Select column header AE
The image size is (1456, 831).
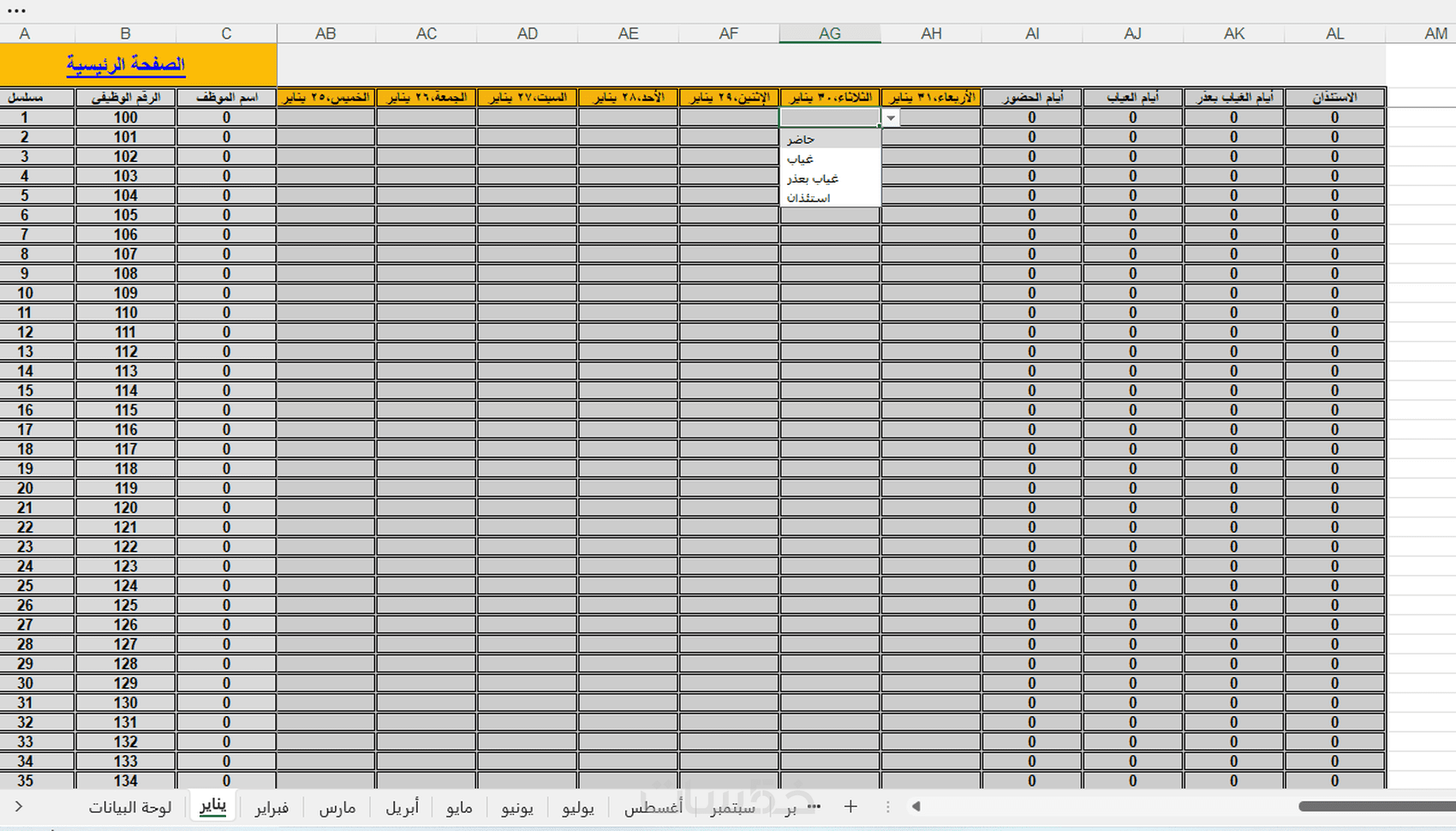tap(629, 33)
